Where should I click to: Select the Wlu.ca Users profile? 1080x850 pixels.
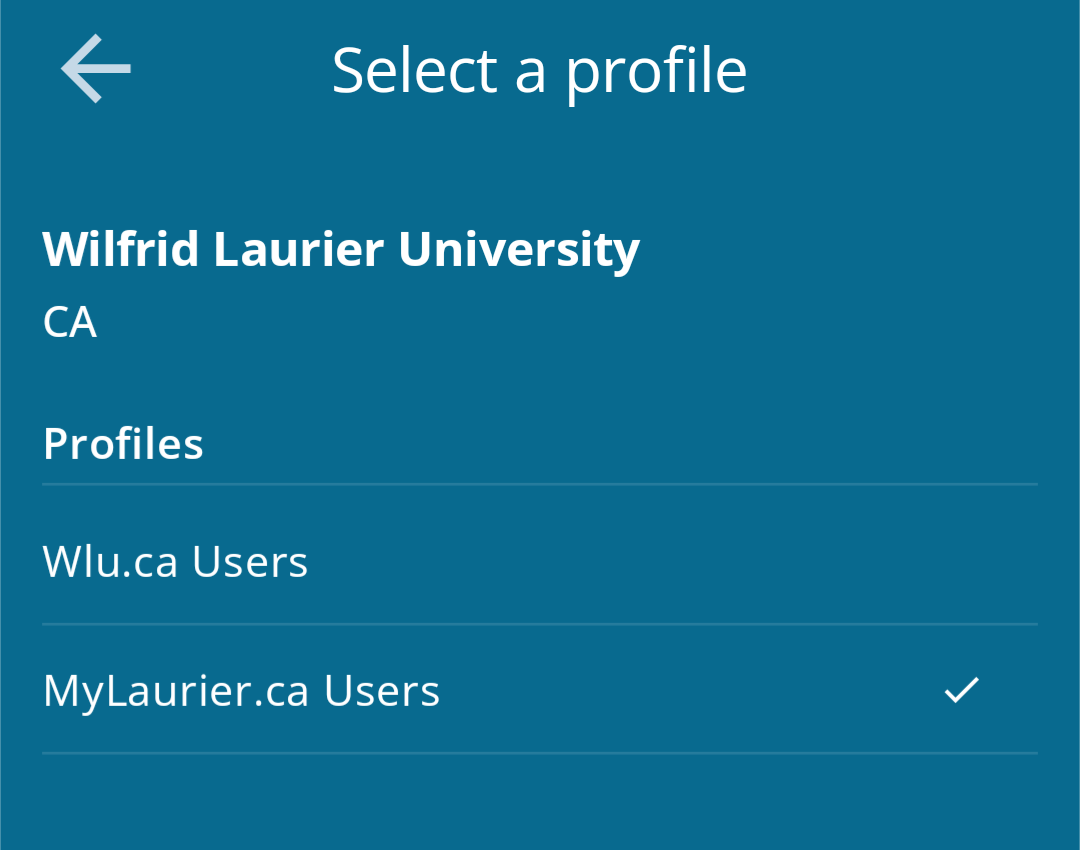176,562
